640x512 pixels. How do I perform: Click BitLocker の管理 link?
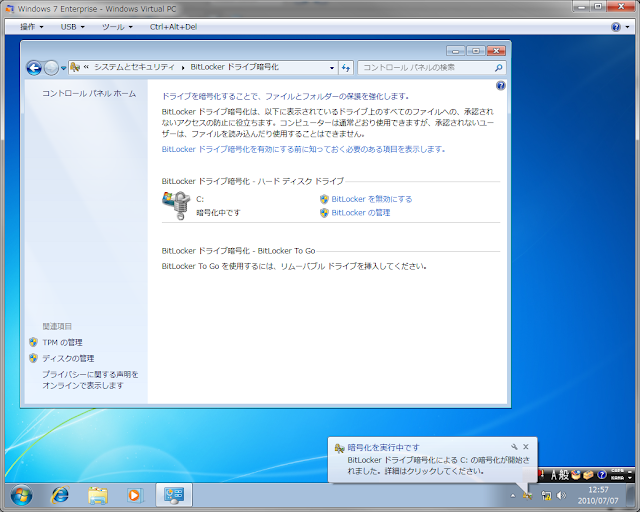[361, 213]
